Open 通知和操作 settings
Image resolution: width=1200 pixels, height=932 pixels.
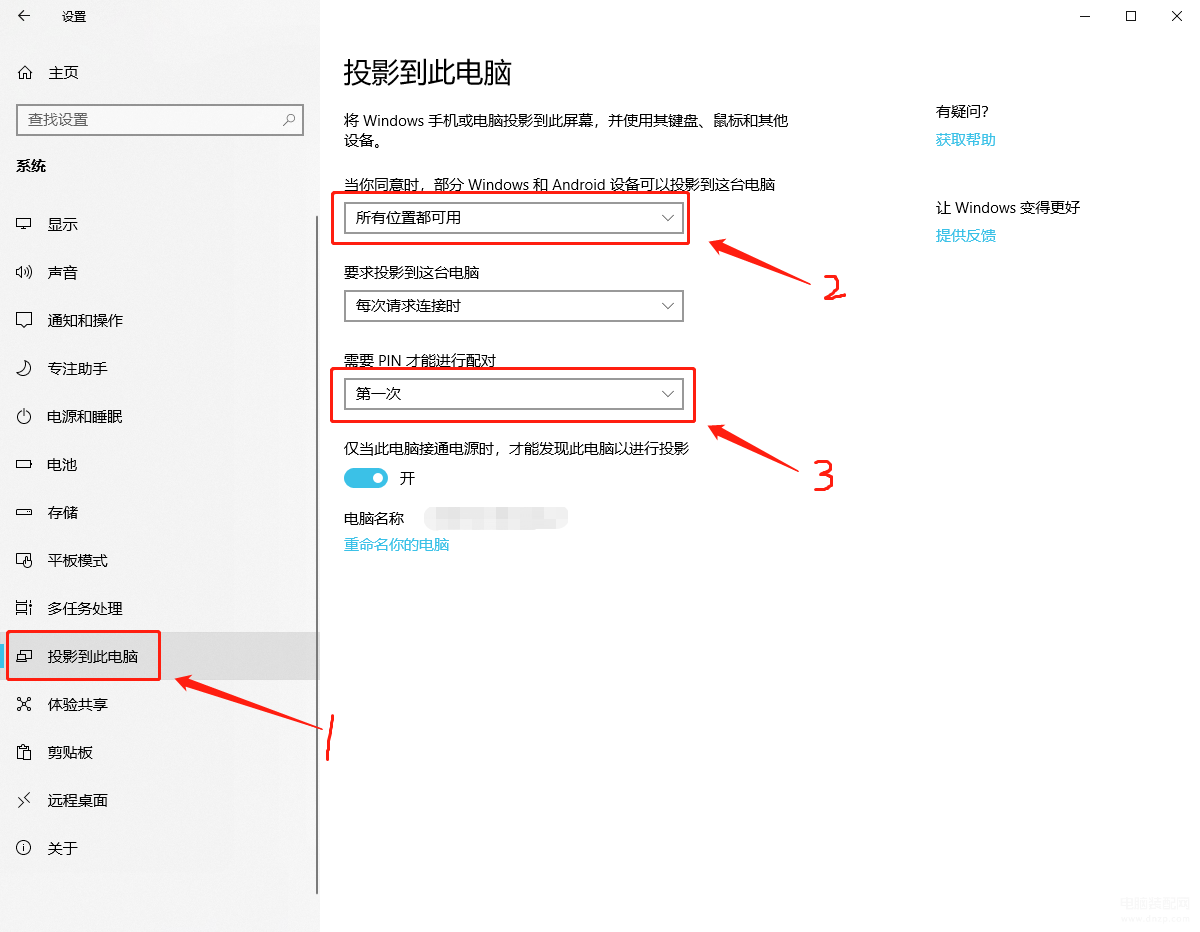[x=160, y=320]
